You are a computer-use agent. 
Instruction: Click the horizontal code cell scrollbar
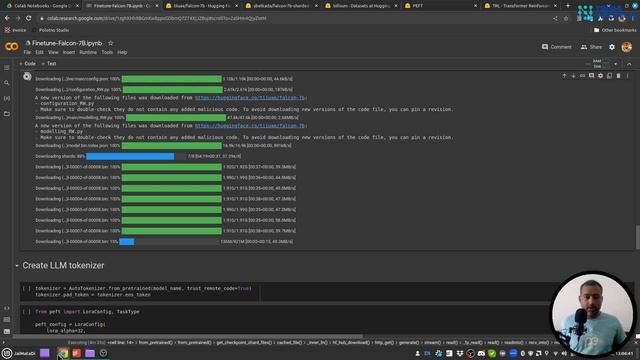(188, 337)
